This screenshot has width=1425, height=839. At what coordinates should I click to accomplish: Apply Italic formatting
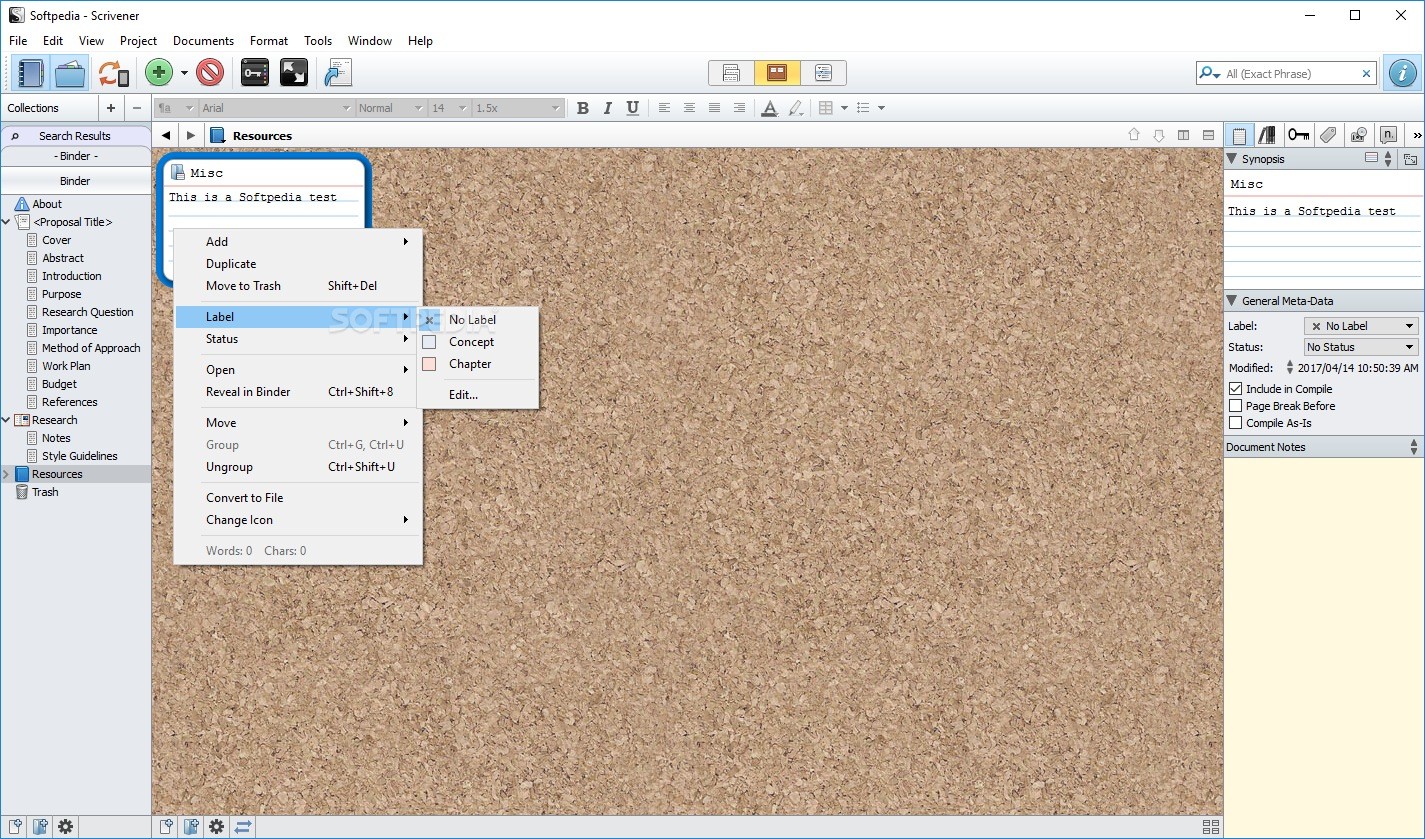coord(607,108)
